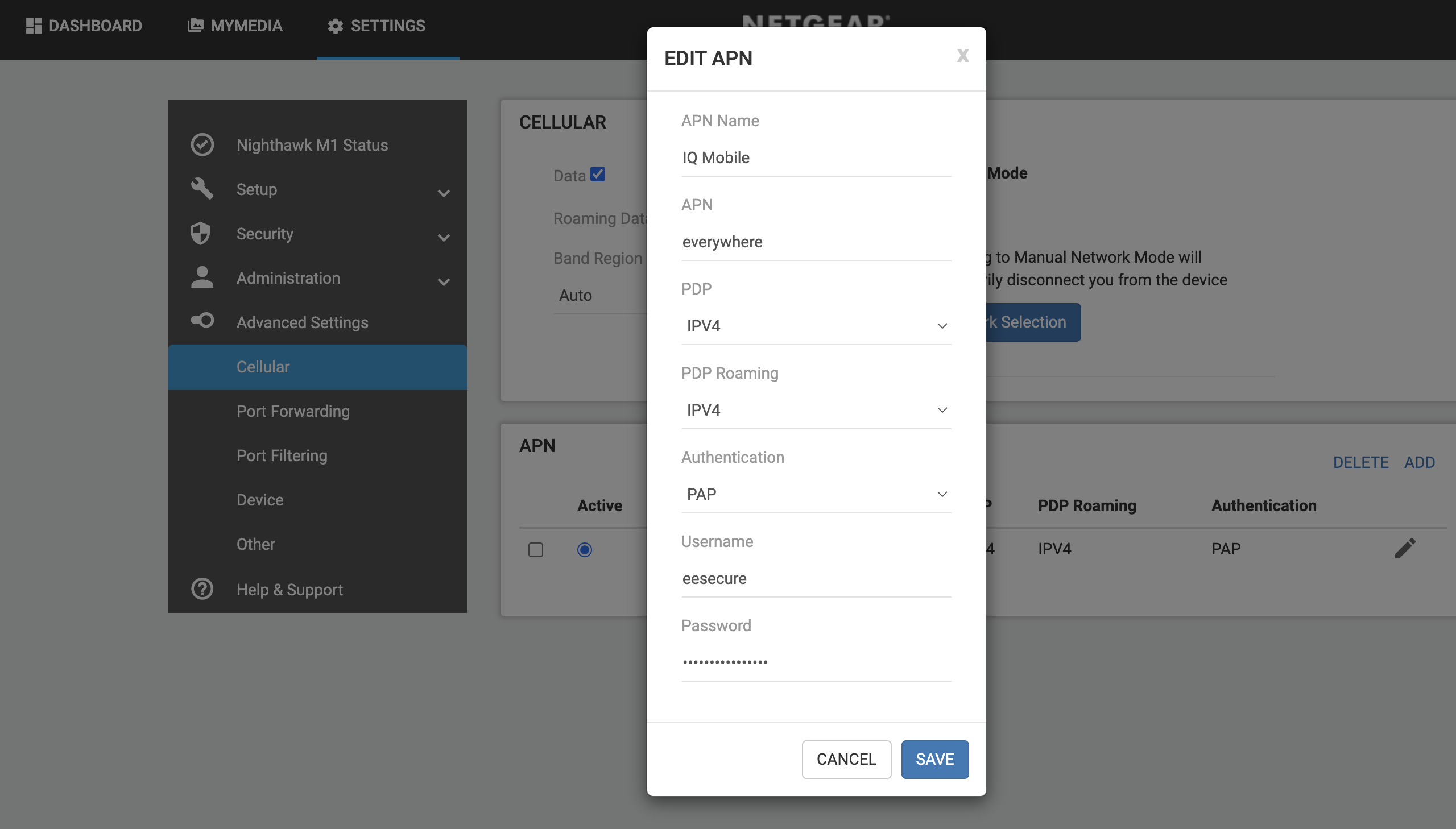1456x829 pixels.
Task: Click the Security shield icon
Action: [x=202, y=234]
